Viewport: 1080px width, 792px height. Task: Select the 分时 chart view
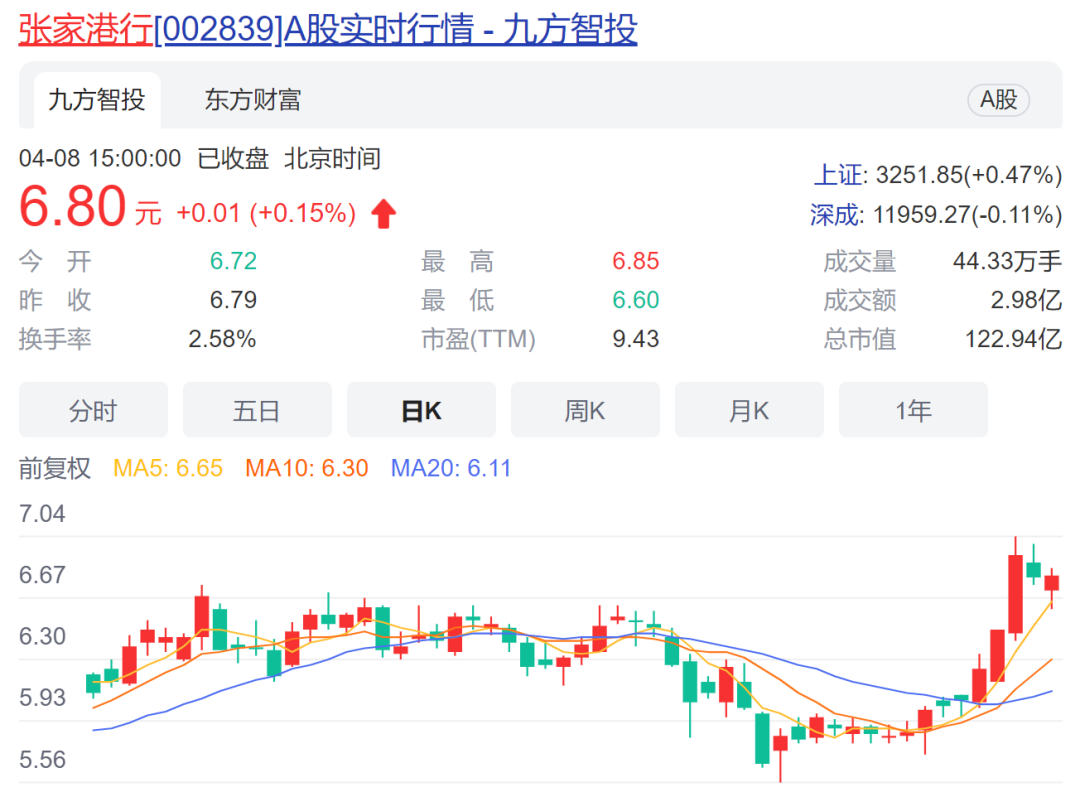(93, 410)
